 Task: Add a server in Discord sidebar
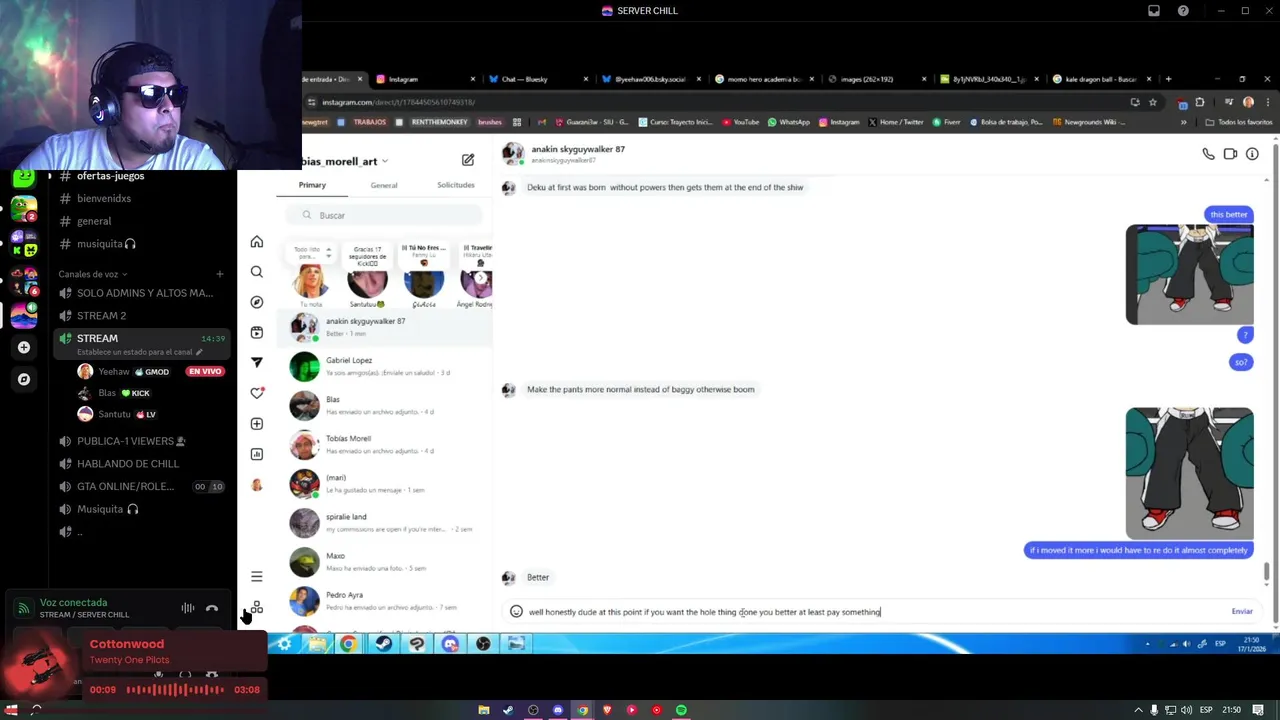tap(24, 347)
